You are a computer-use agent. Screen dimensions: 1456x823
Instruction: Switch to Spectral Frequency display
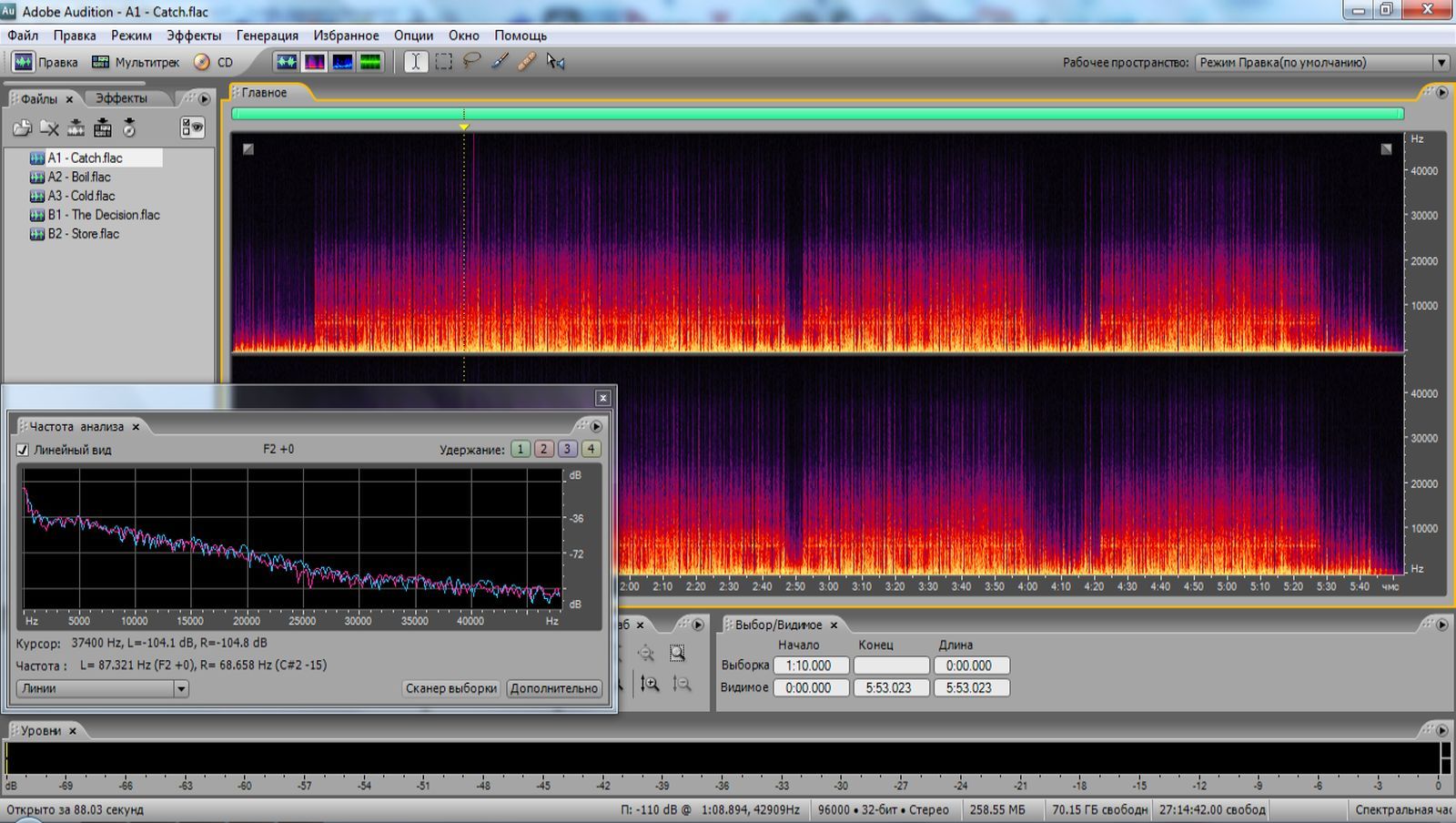[315, 62]
